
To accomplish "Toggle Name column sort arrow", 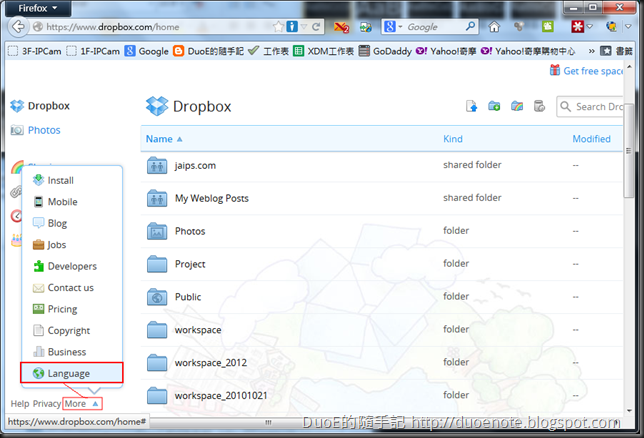I will pyautogui.click(x=179, y=139).
